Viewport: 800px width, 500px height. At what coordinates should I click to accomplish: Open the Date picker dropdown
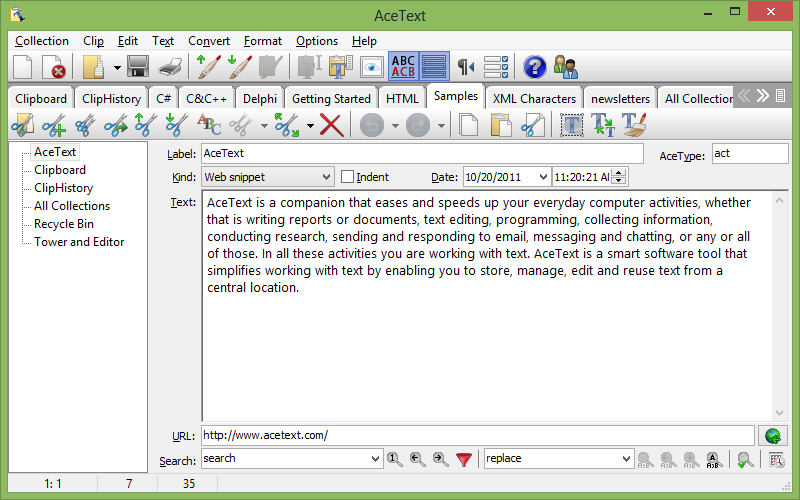click(543, 177)
